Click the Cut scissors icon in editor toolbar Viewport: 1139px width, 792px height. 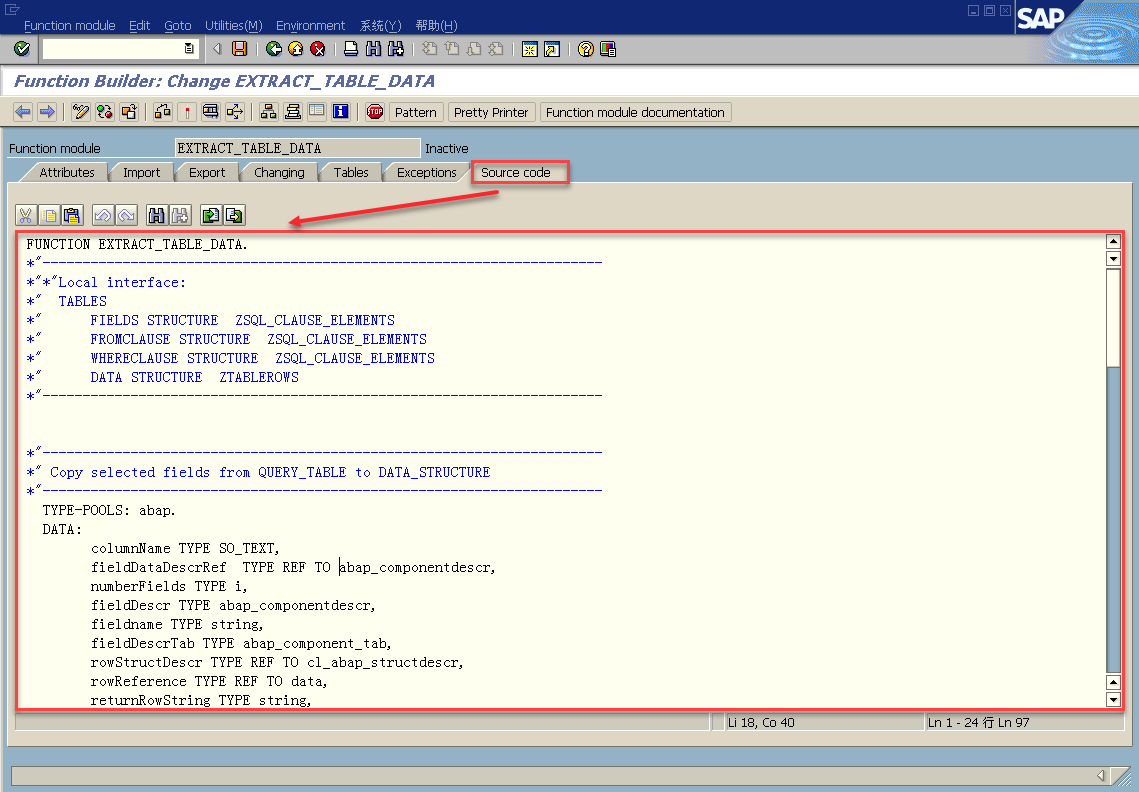(x=26, y=215)
